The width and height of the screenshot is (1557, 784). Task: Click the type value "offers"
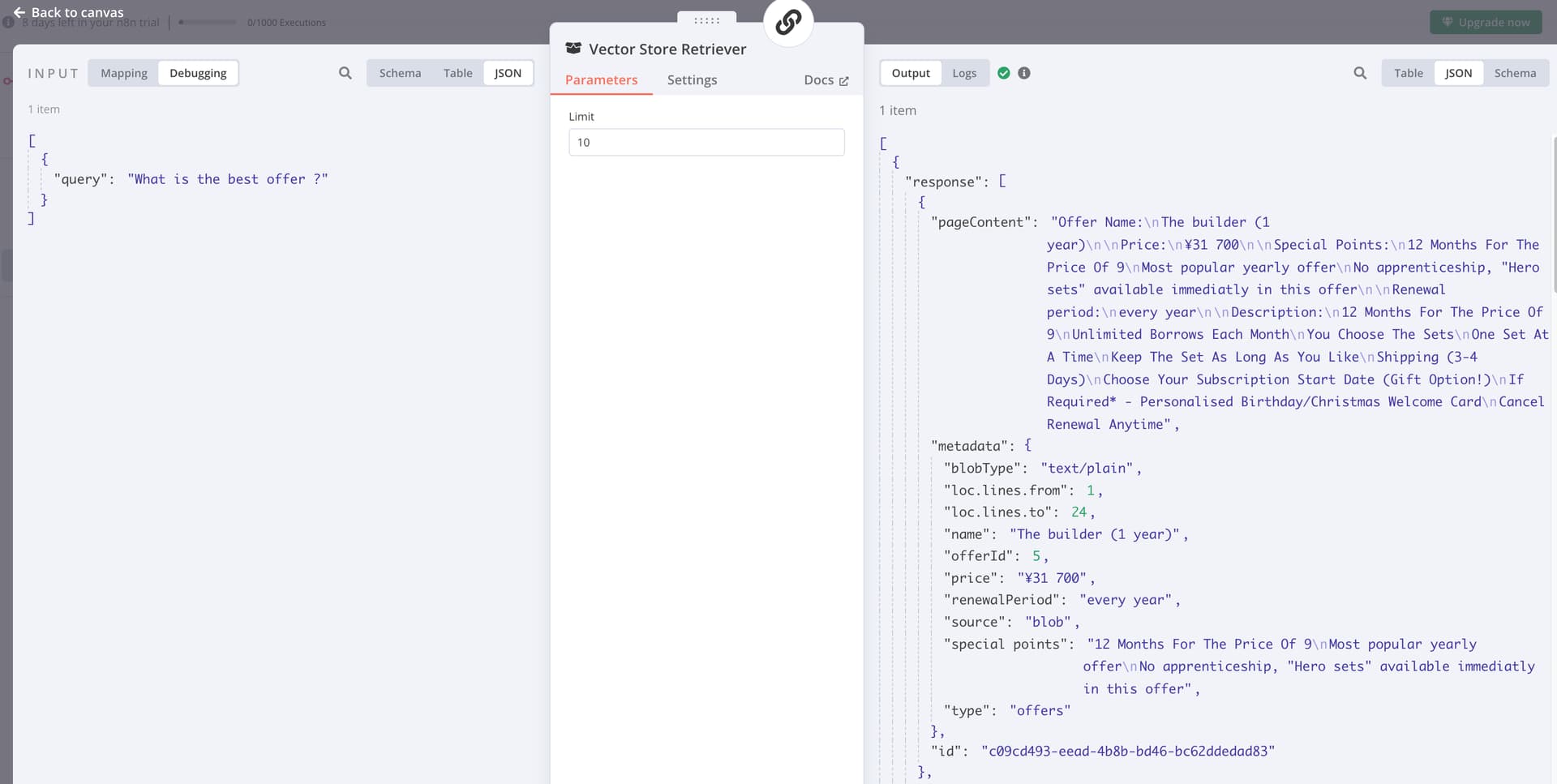point(1040,711)
